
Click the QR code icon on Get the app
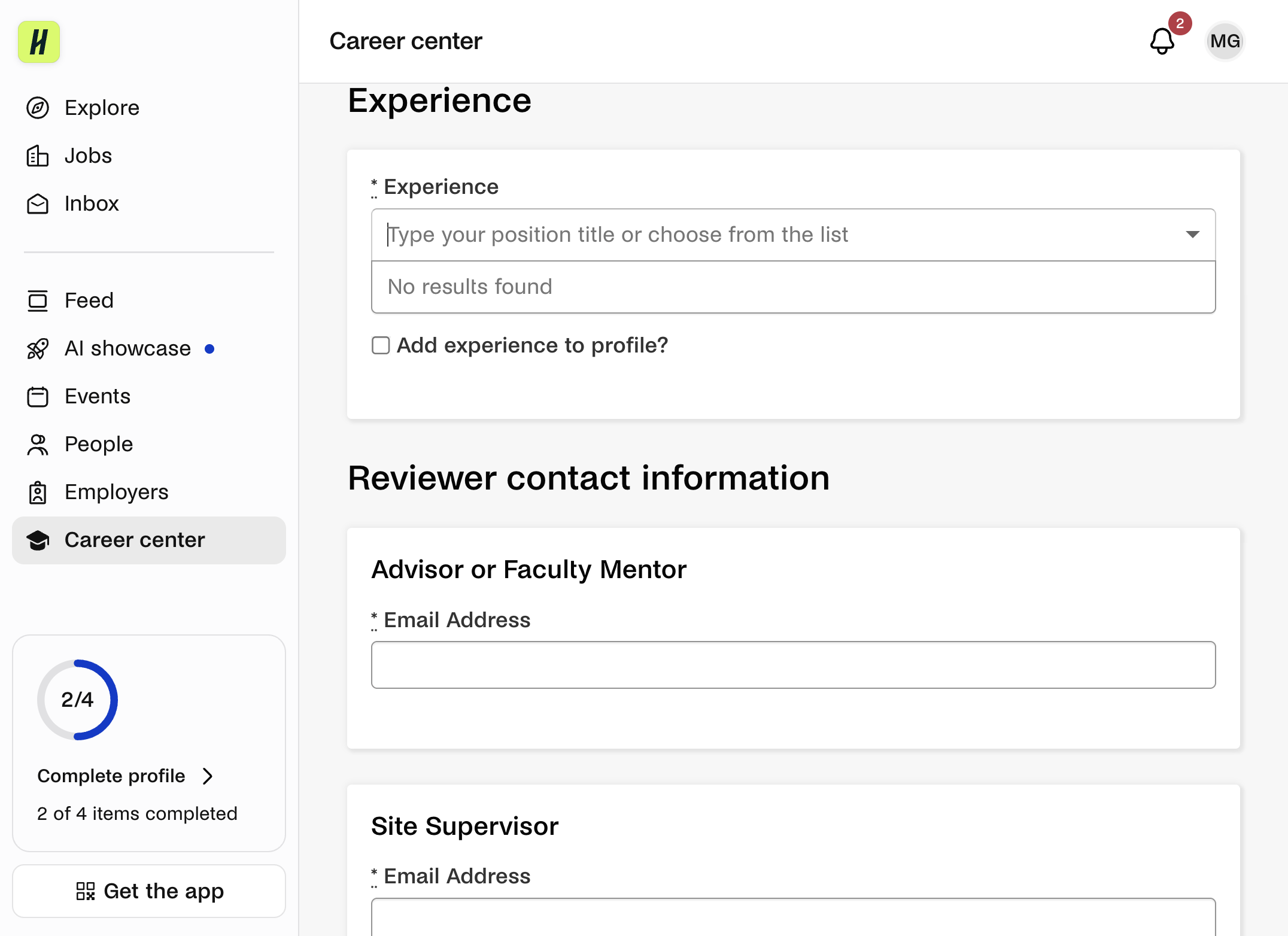[x=86, y=891]
